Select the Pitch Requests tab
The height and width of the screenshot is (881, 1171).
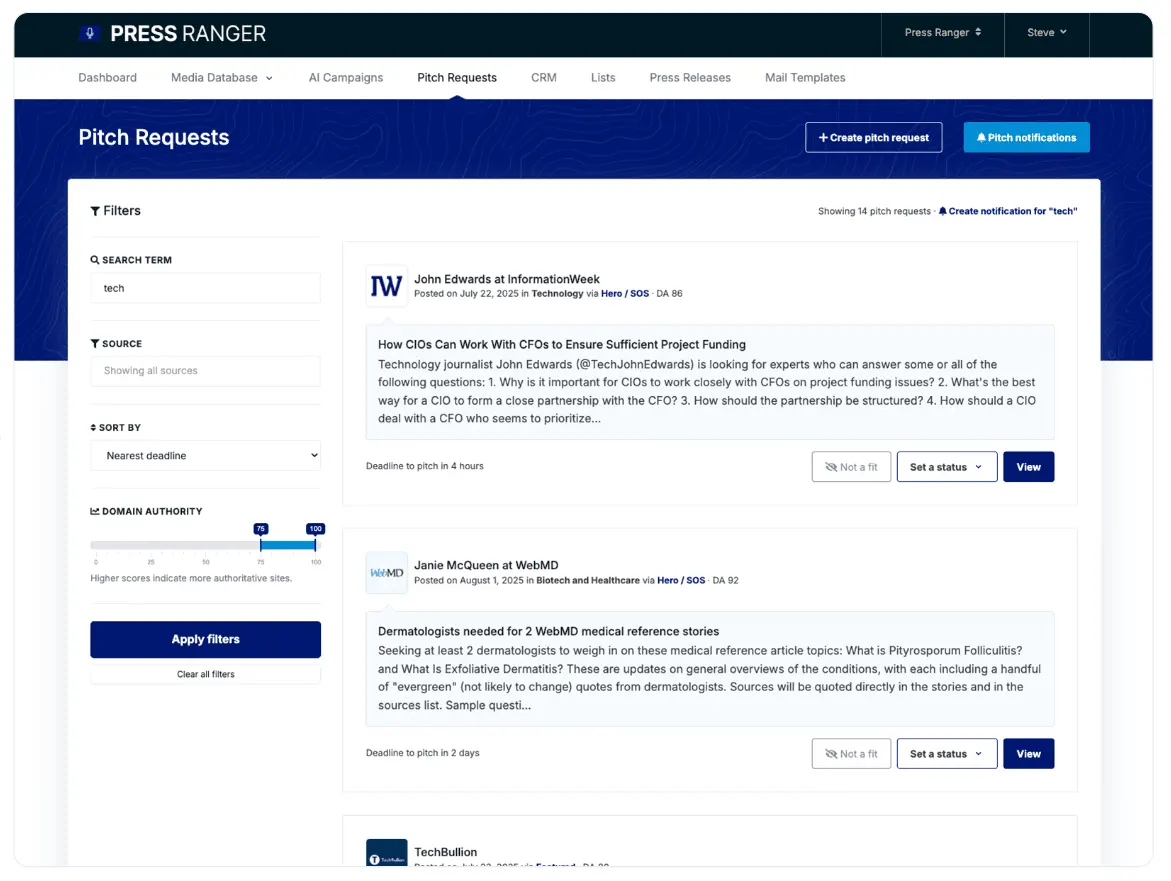[456, 78]
